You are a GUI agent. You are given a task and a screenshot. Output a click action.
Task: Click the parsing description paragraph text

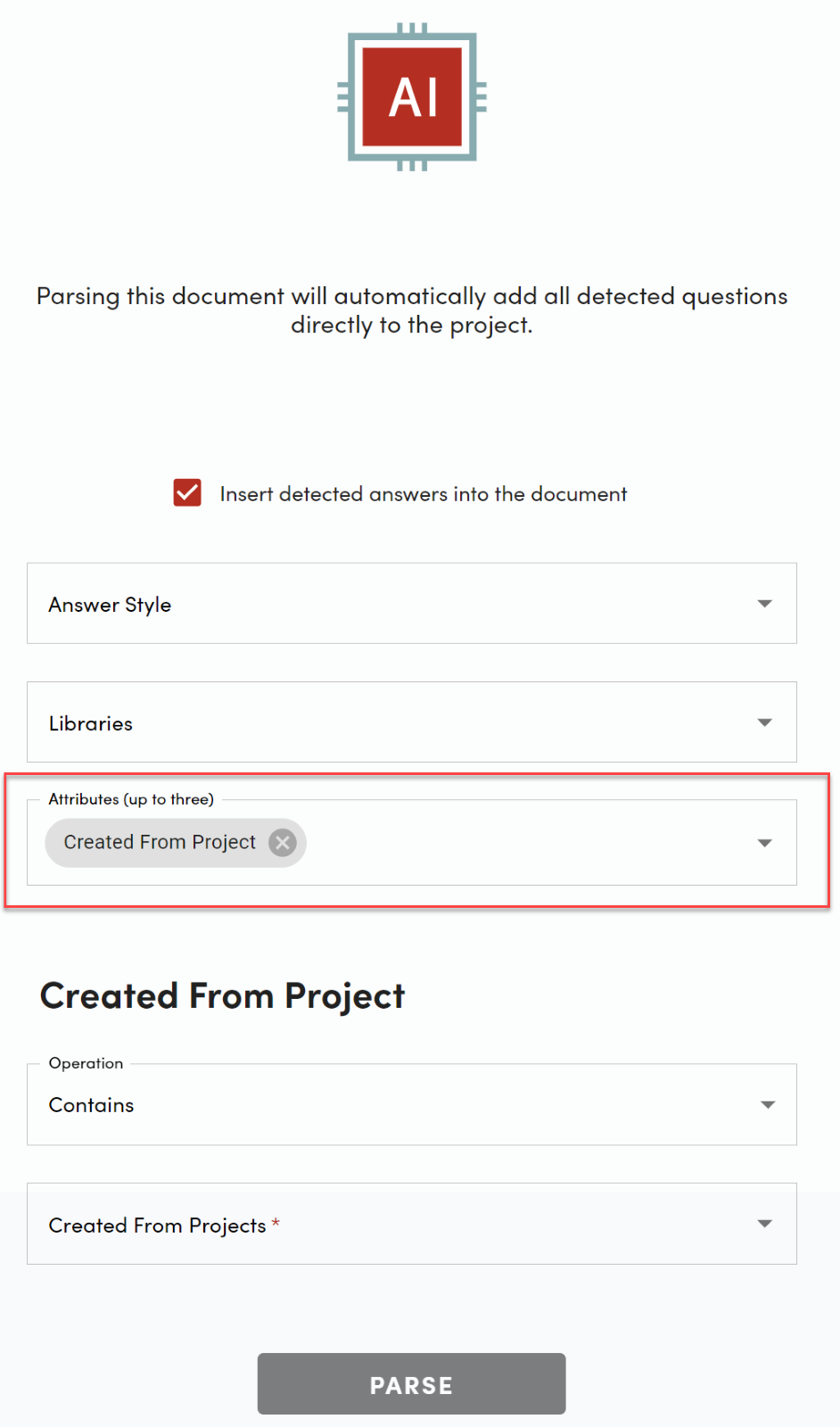[x=412, y=310]
